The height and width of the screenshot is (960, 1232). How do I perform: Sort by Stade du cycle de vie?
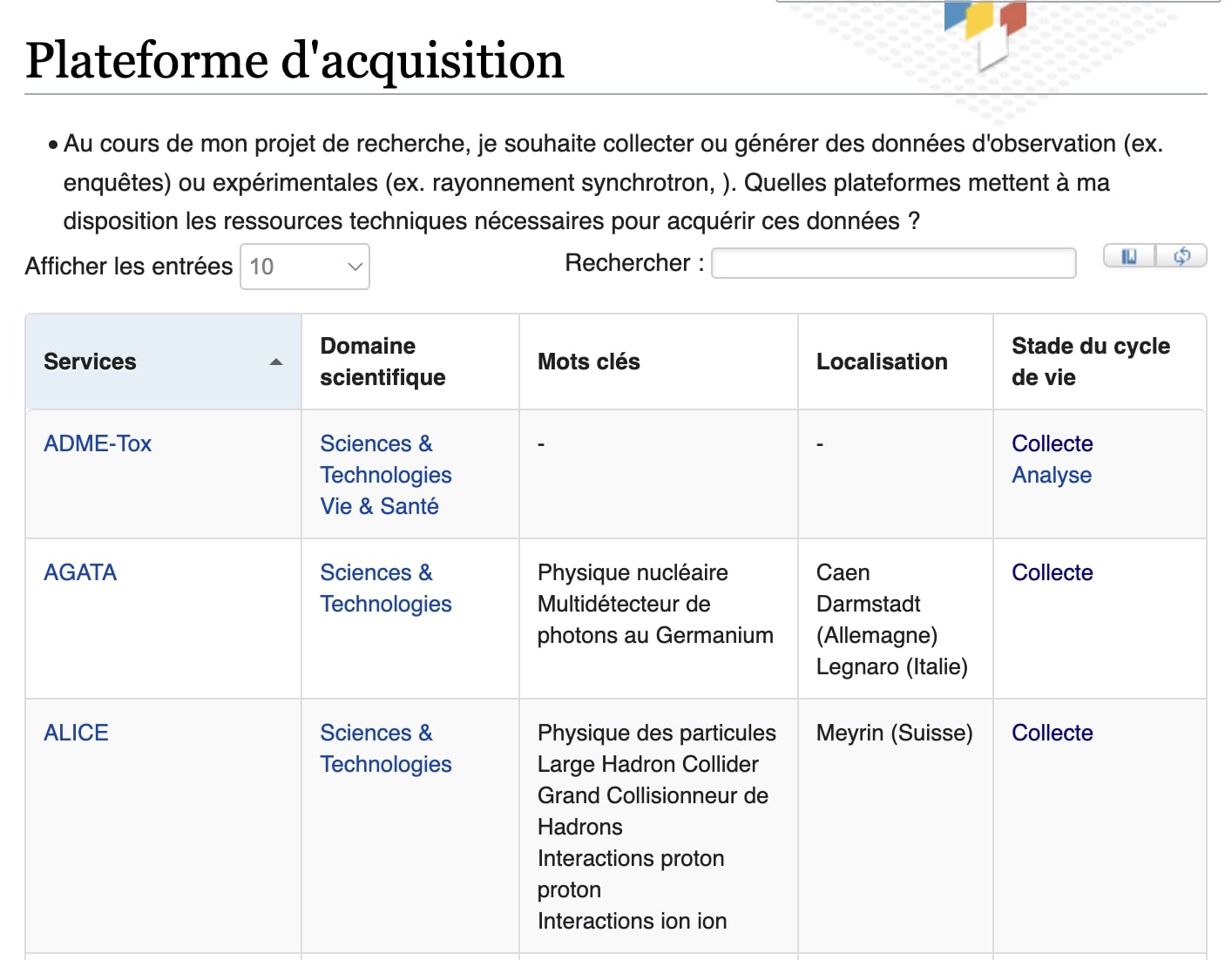pyautogui.click(x=1090, y=362)
